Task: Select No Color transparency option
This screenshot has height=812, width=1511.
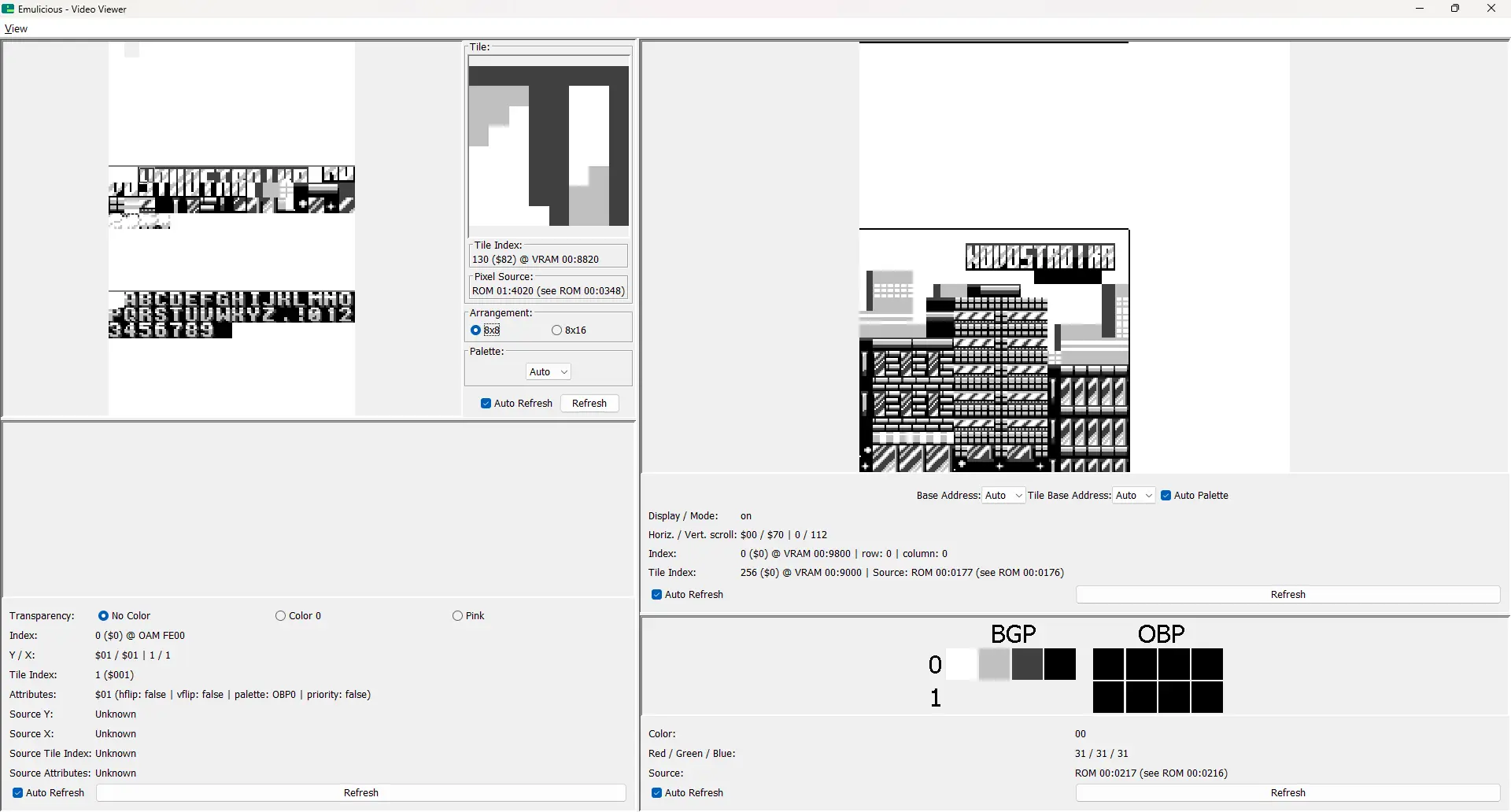Action: 103,616
